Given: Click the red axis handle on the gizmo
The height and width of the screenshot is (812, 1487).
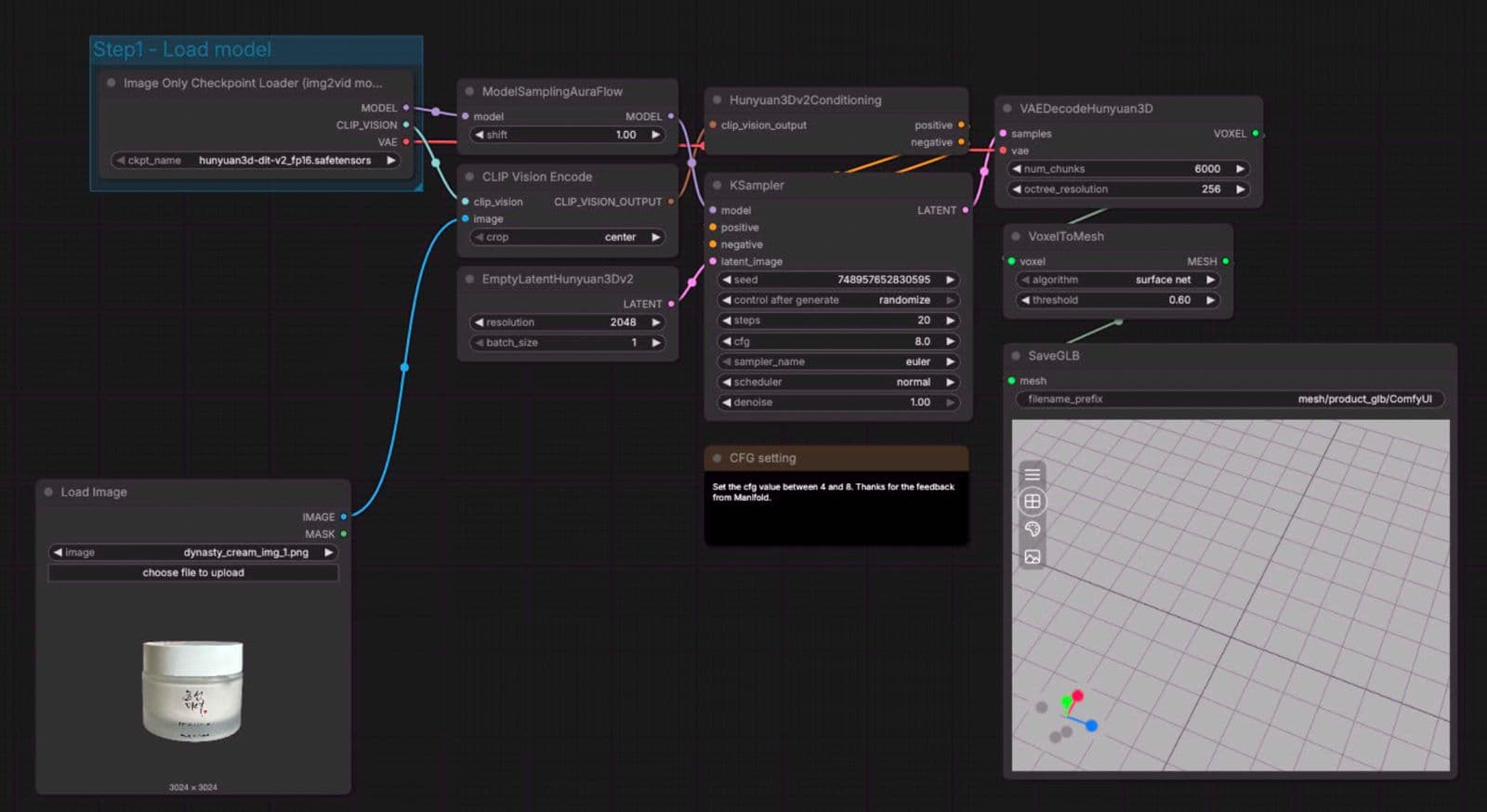Looking at the screenshot, I should (x=1077, y=695).
